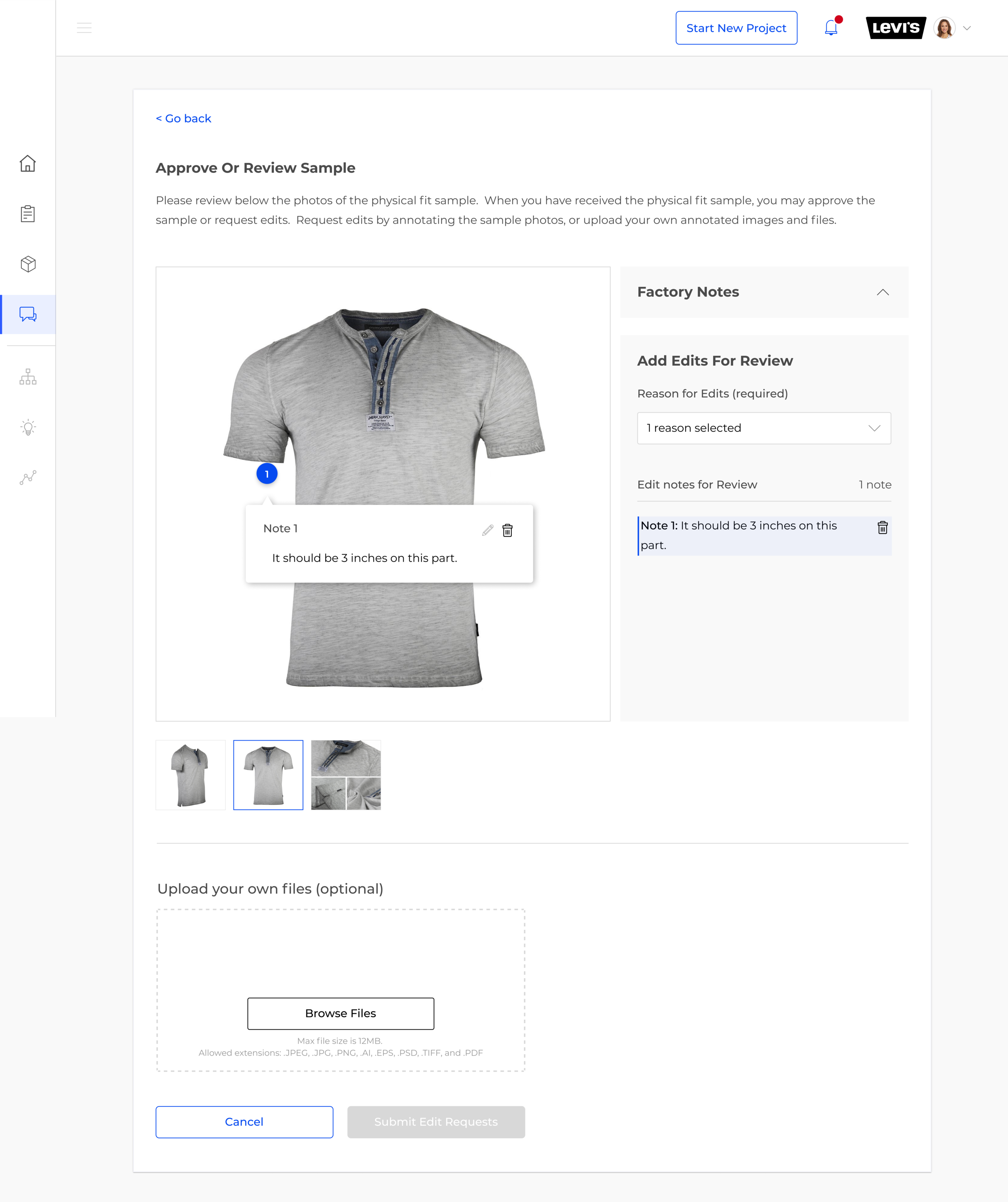Open the hamburger menu icon
The width and height of the screenshot is (1008, 1202).
(85, 27)
